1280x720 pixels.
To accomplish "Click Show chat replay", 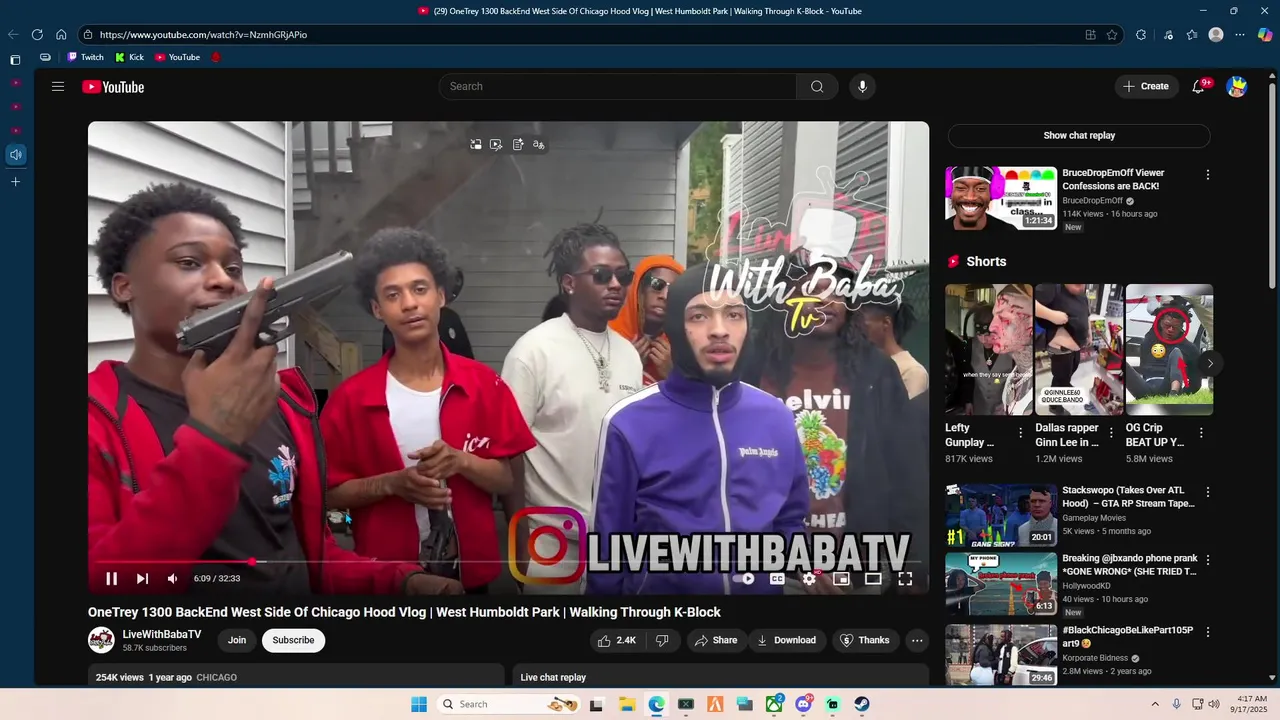I will 1079,135.
